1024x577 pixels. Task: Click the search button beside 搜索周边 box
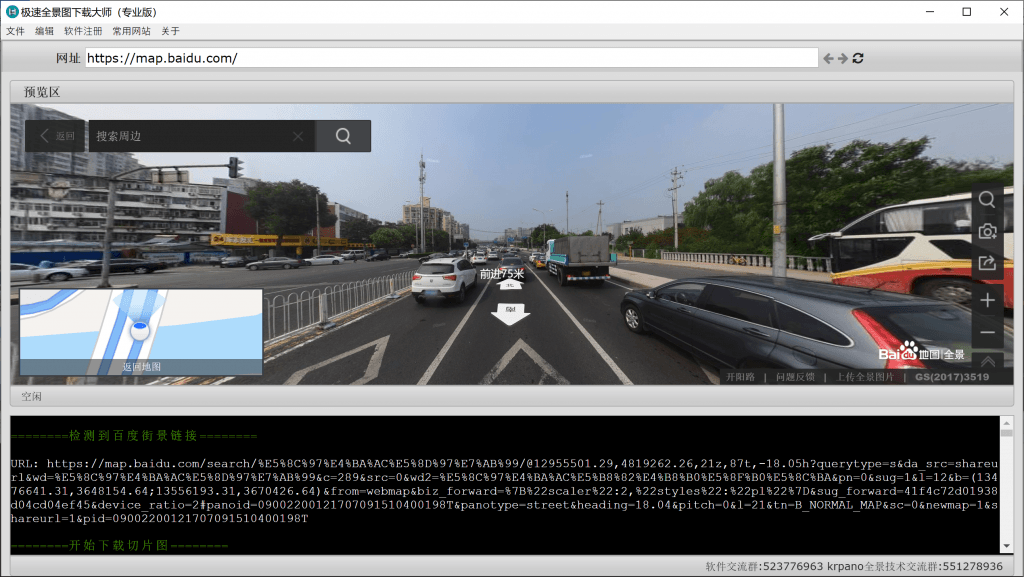point(343,136)
